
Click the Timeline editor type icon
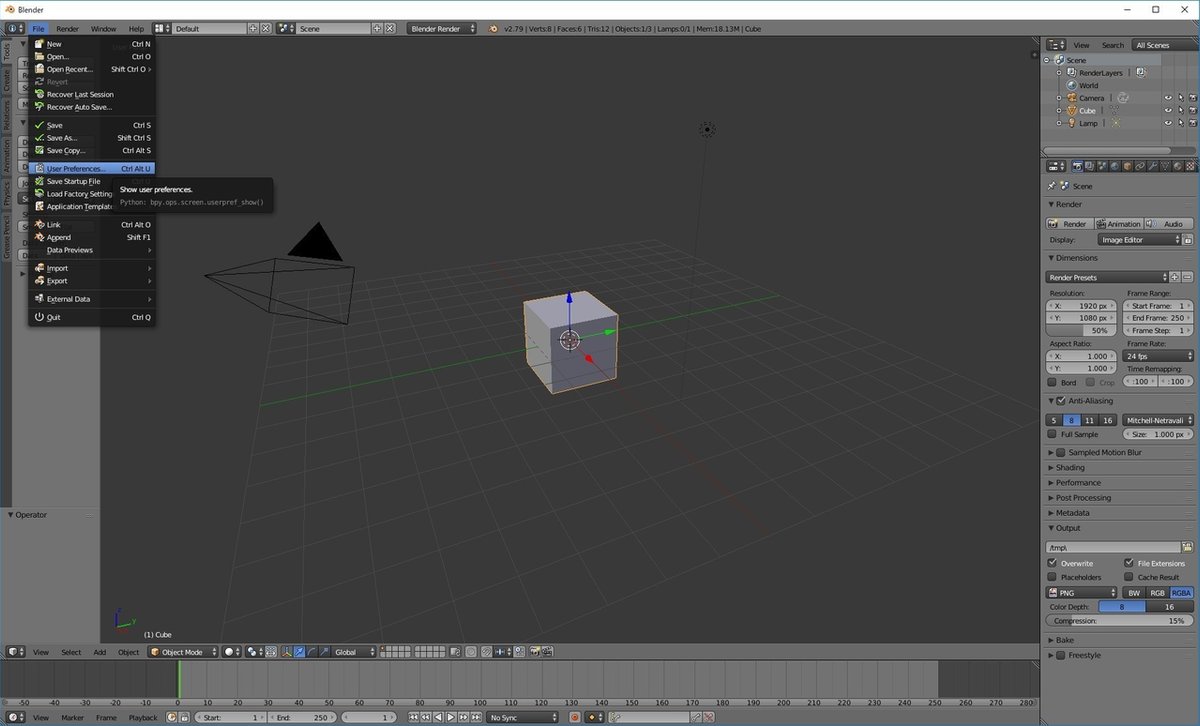tap(13, 717)
